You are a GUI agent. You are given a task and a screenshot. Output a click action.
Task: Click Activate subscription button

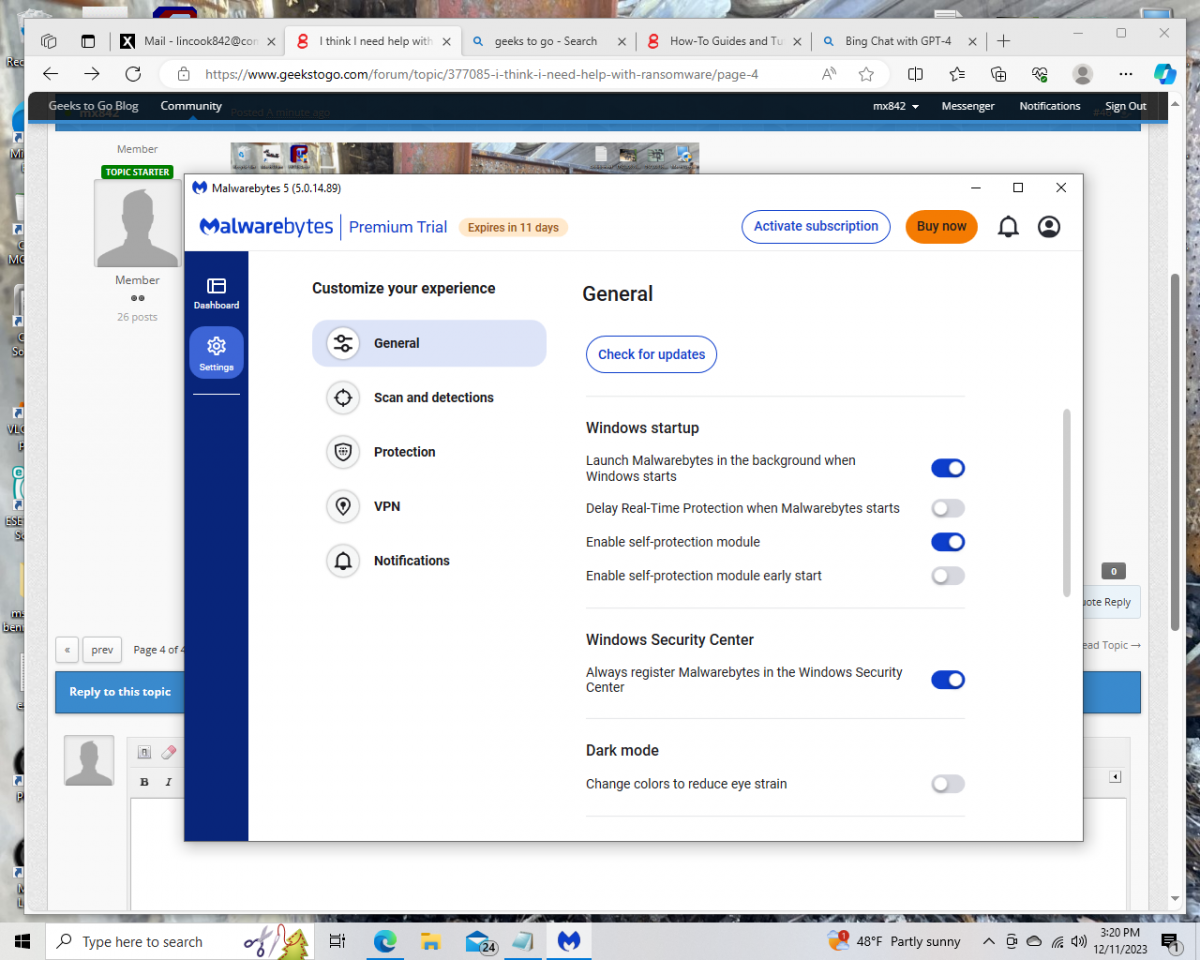816,227
